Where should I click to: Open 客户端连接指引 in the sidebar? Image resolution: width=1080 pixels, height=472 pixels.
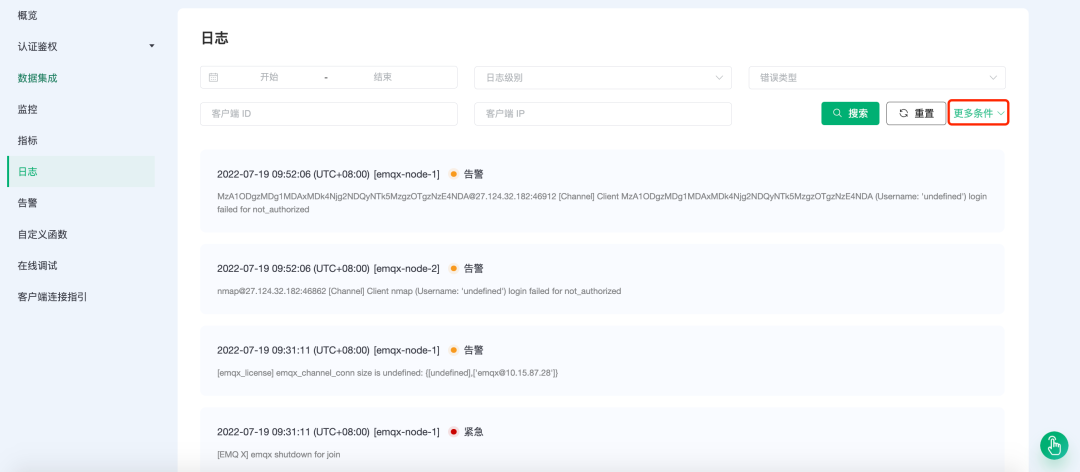coord(52,297)
